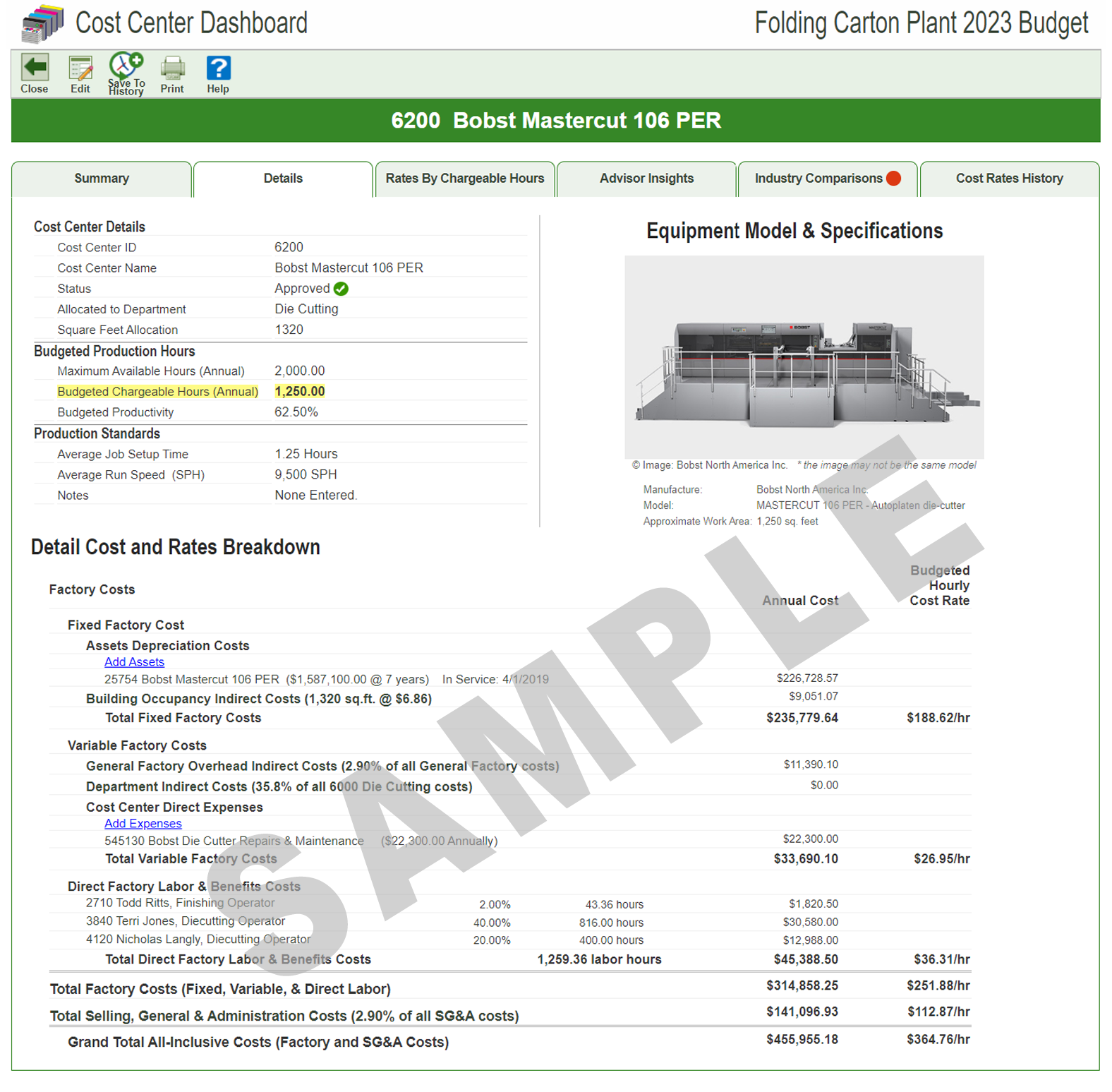Click the 1,259.36 labor hours total
1112x1092 pixels.
click(599, 959)
